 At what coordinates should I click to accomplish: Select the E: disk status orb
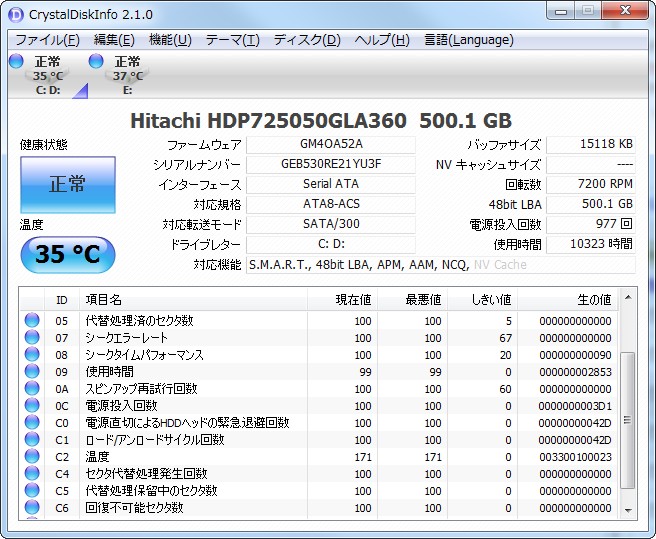(97, 62)
